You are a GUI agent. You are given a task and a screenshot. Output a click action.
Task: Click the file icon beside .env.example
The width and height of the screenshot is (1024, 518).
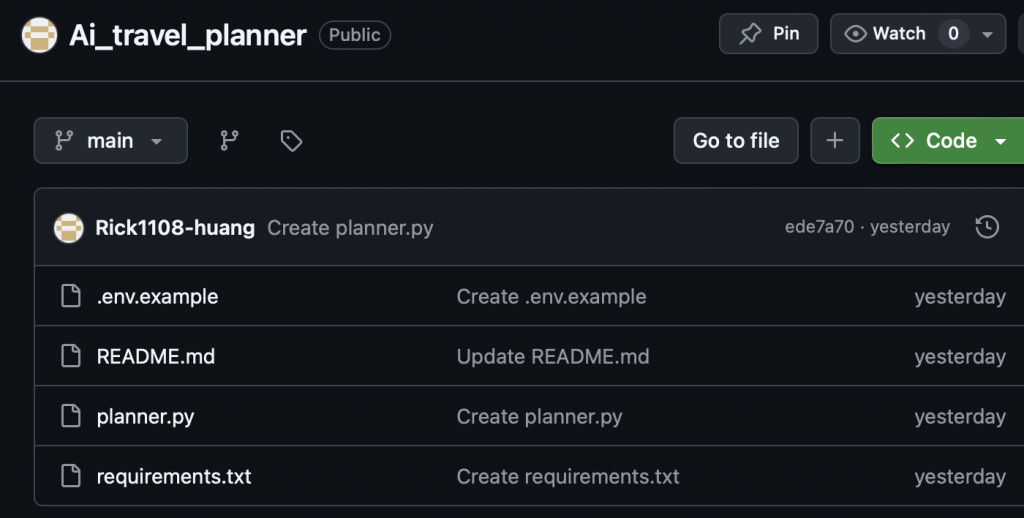[x=70, y=297]
